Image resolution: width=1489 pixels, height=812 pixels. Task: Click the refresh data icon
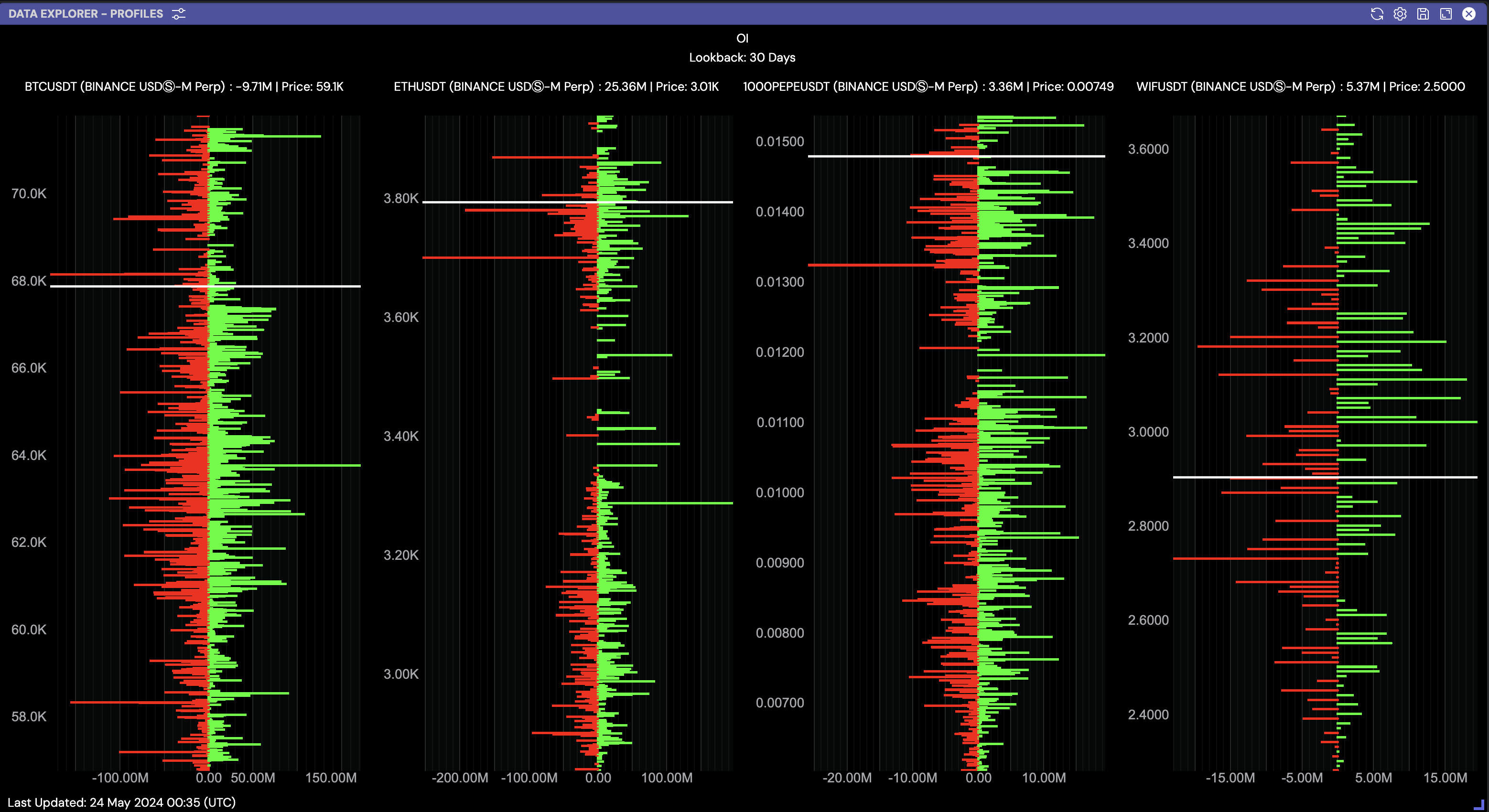point(1377,14)
